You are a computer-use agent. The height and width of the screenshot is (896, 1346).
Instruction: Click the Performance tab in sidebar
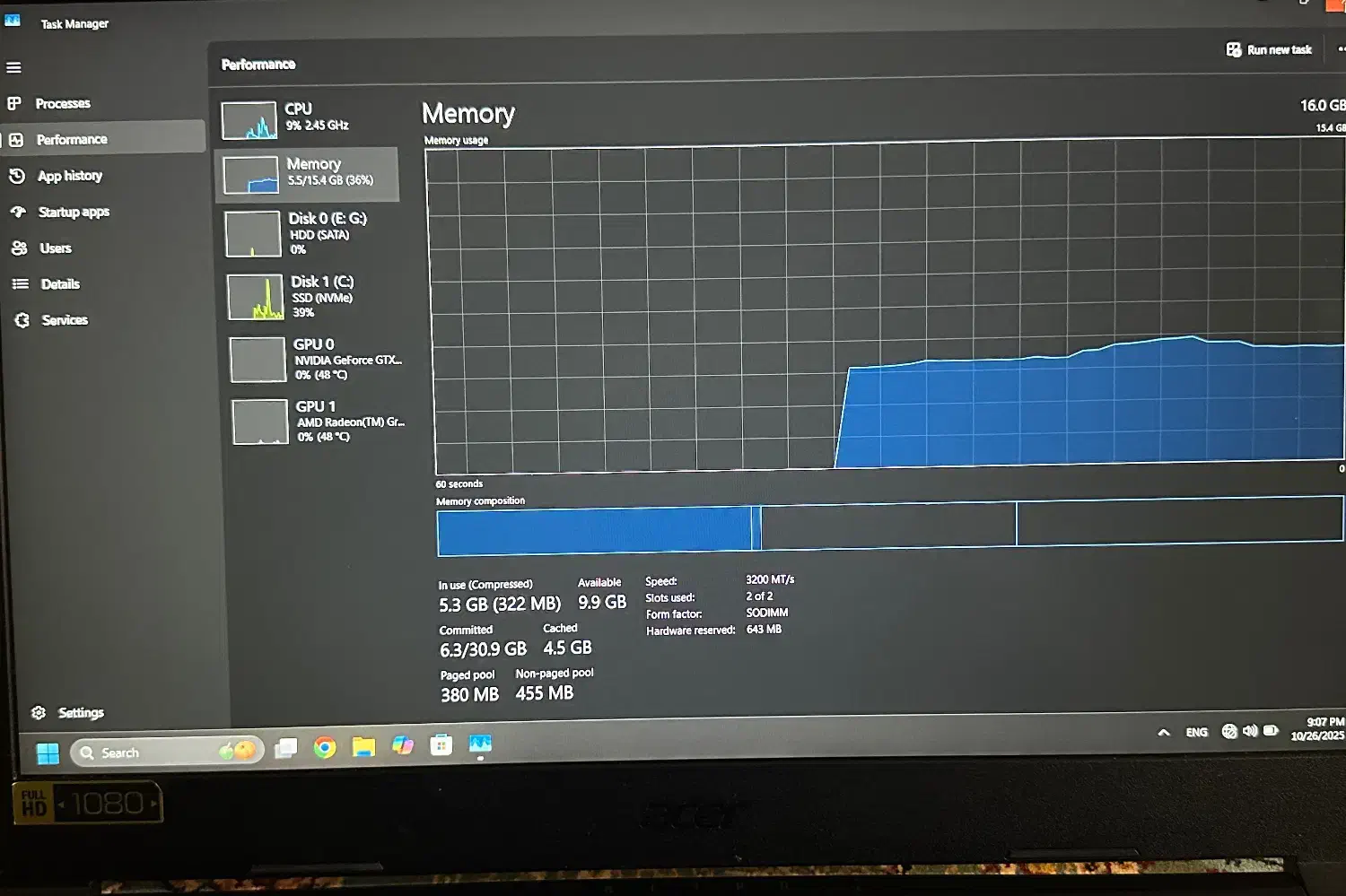pyautogui.click(x=71, y=140)
